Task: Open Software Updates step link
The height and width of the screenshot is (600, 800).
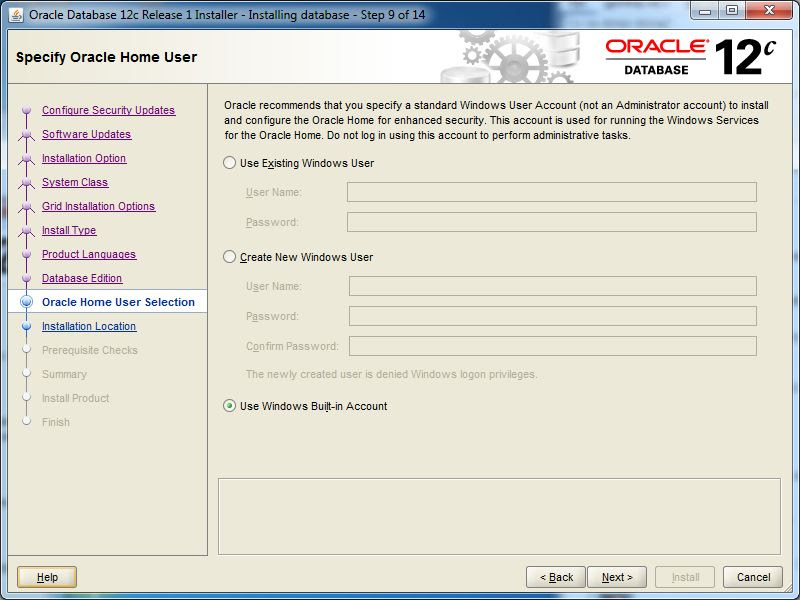Action: 86,134
